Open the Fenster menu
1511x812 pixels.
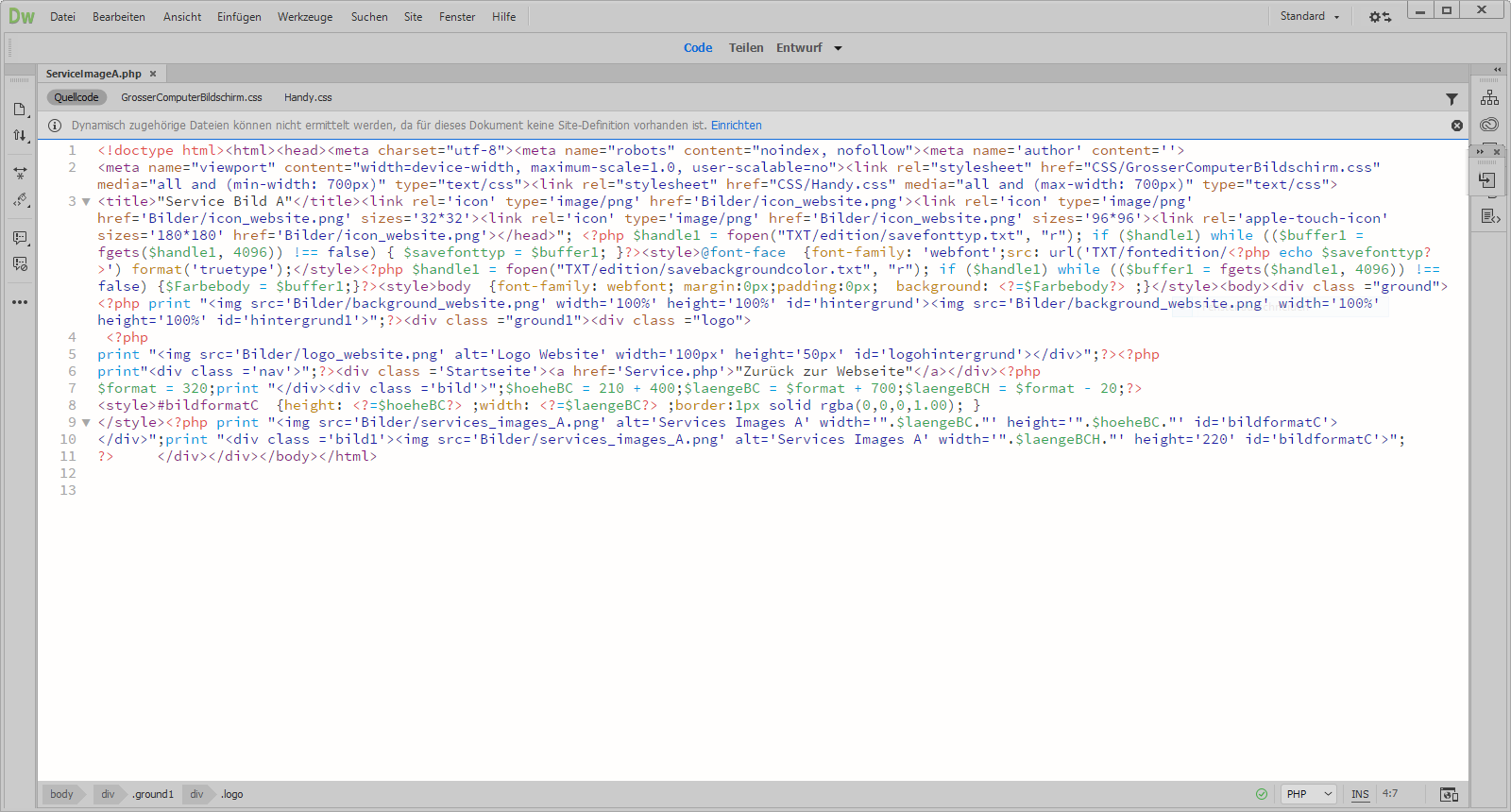click(457, 17)
